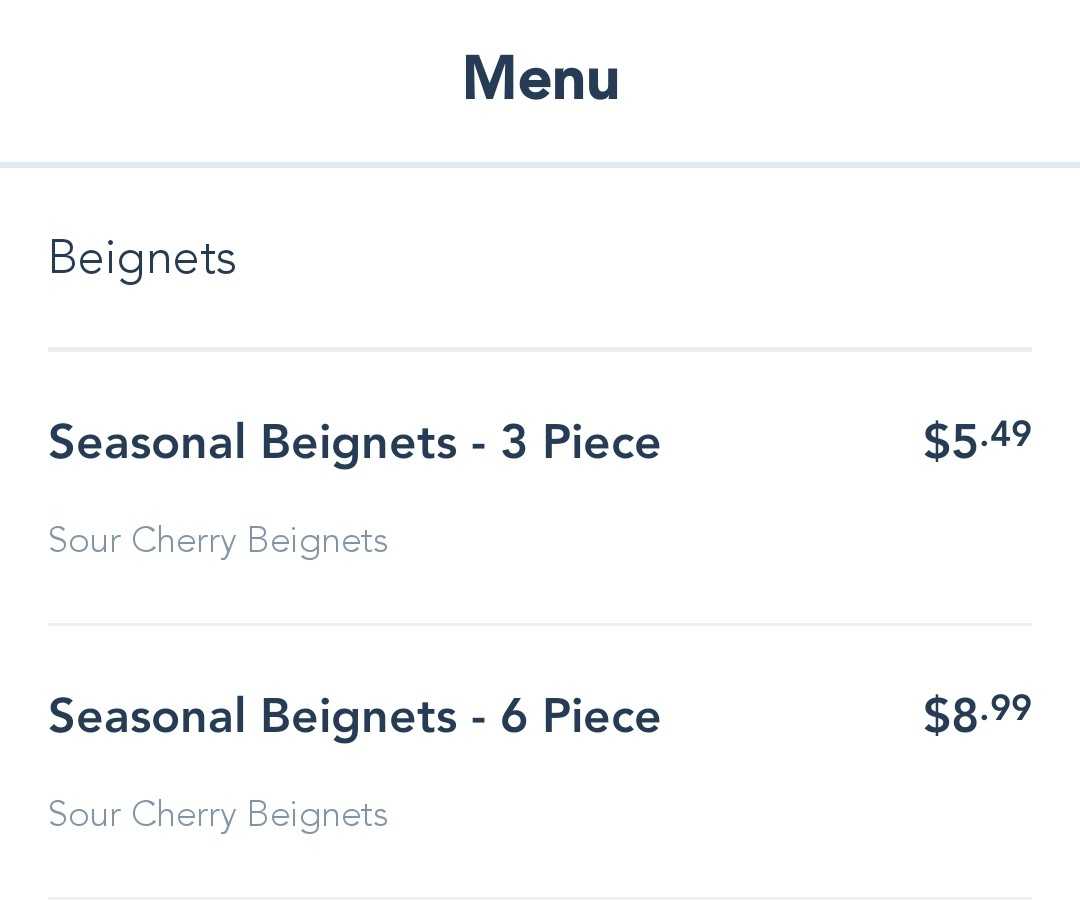
Task: Open Seasonal Beignets - 3 Piece item
Action: [x=354, y=443]
